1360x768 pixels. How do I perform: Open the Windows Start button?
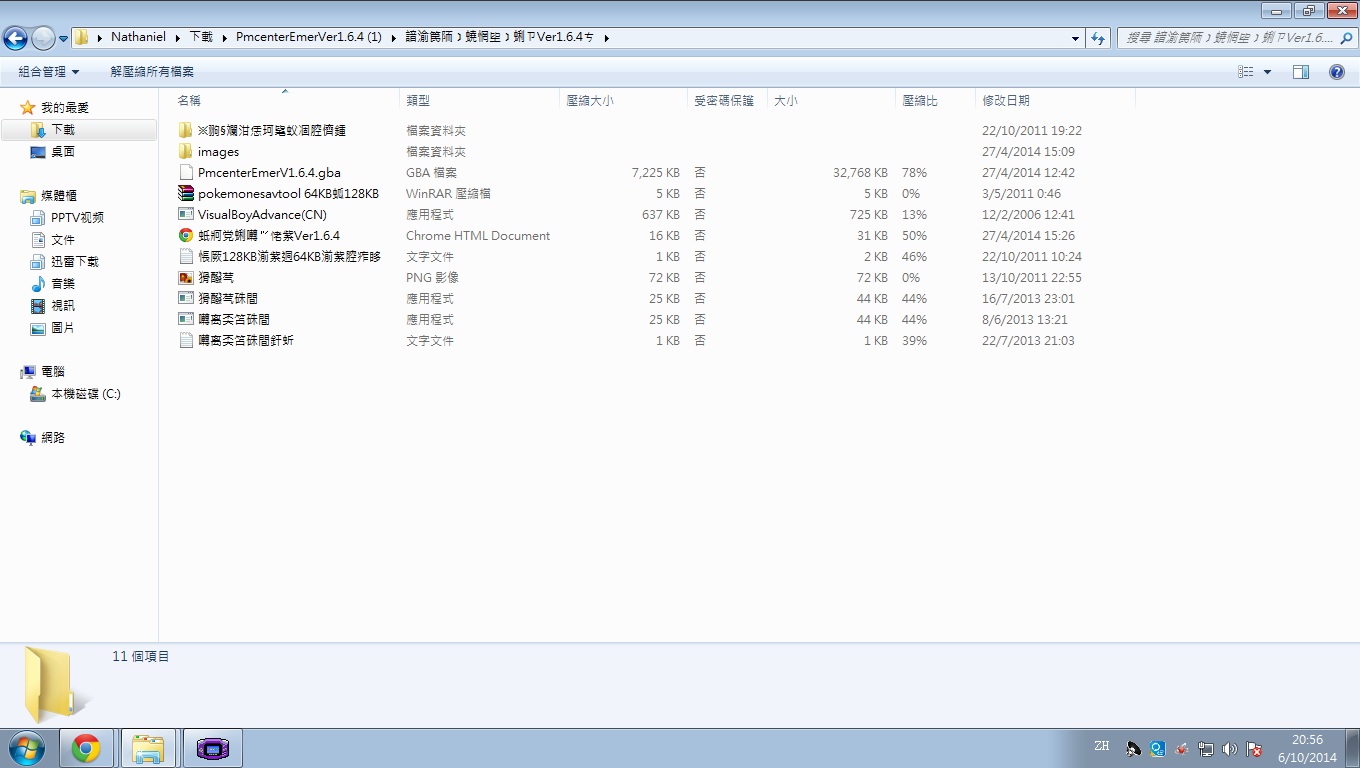tap(25, 748)
